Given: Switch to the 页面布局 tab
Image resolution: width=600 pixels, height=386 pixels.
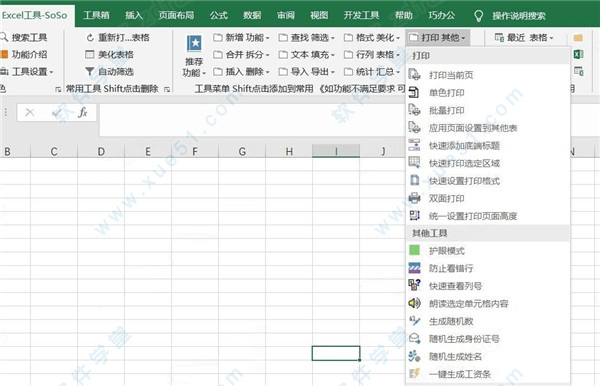Looking at the screenshot, I should 176,16.
